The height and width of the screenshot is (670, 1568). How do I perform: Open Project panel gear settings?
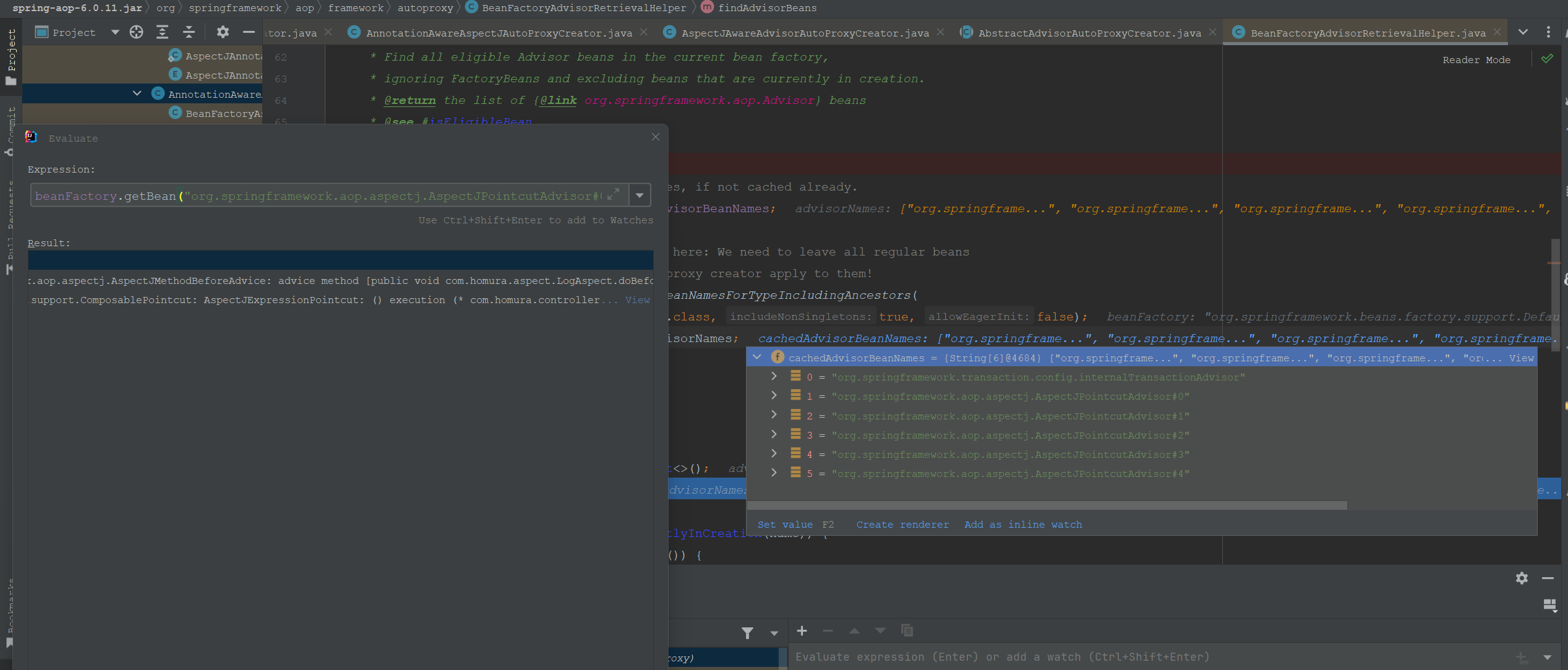[x=223, y=32]
